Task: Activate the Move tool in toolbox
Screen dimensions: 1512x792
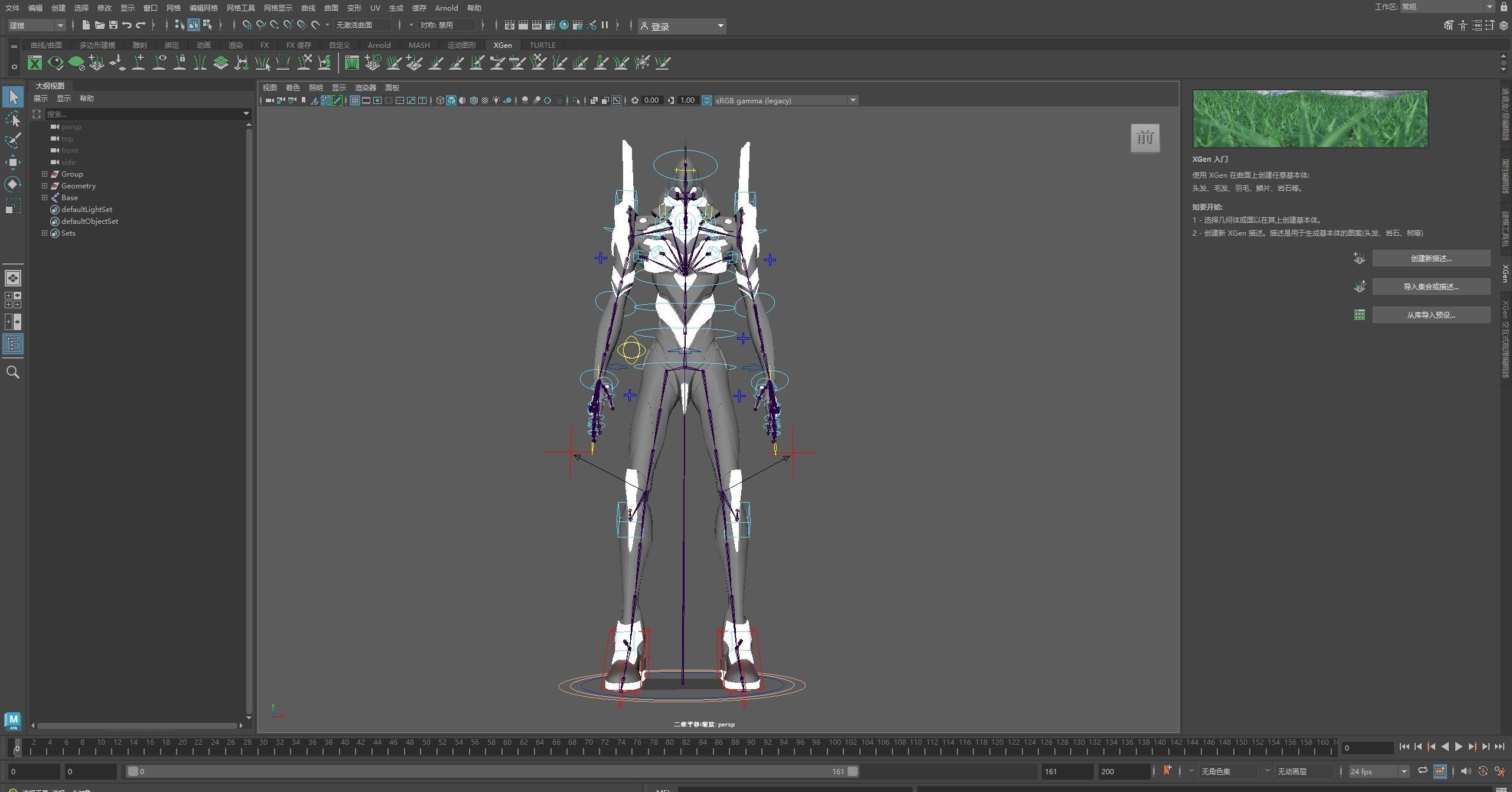Action: coord(13,162)
